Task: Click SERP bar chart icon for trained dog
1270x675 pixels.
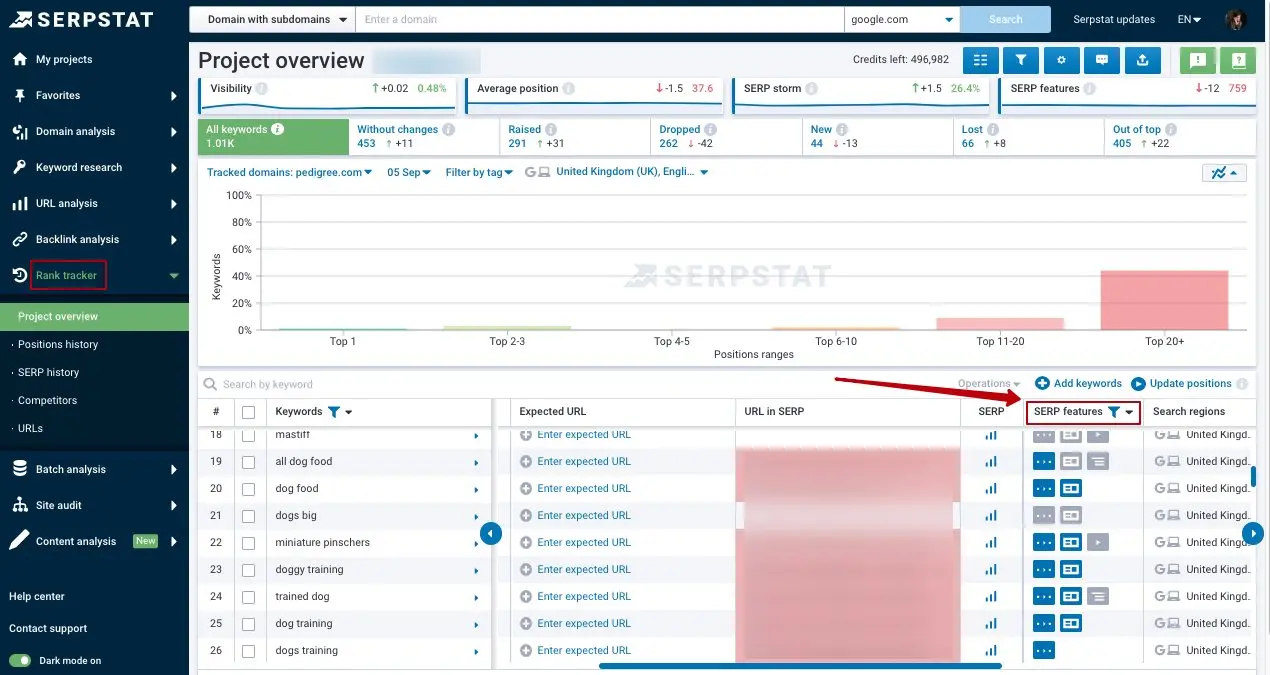Action: [991, 597]
